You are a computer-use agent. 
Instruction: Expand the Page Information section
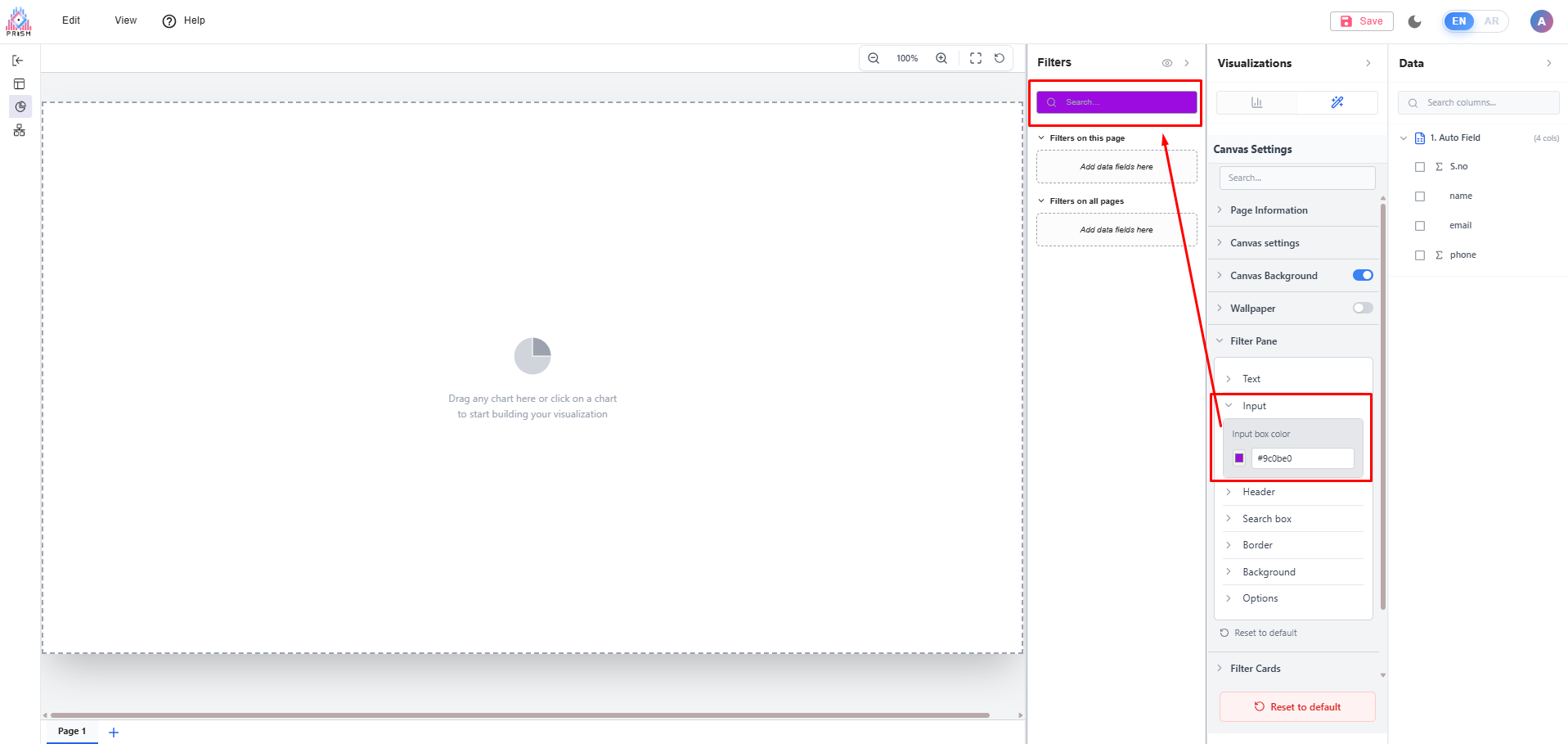[1268, 210]
